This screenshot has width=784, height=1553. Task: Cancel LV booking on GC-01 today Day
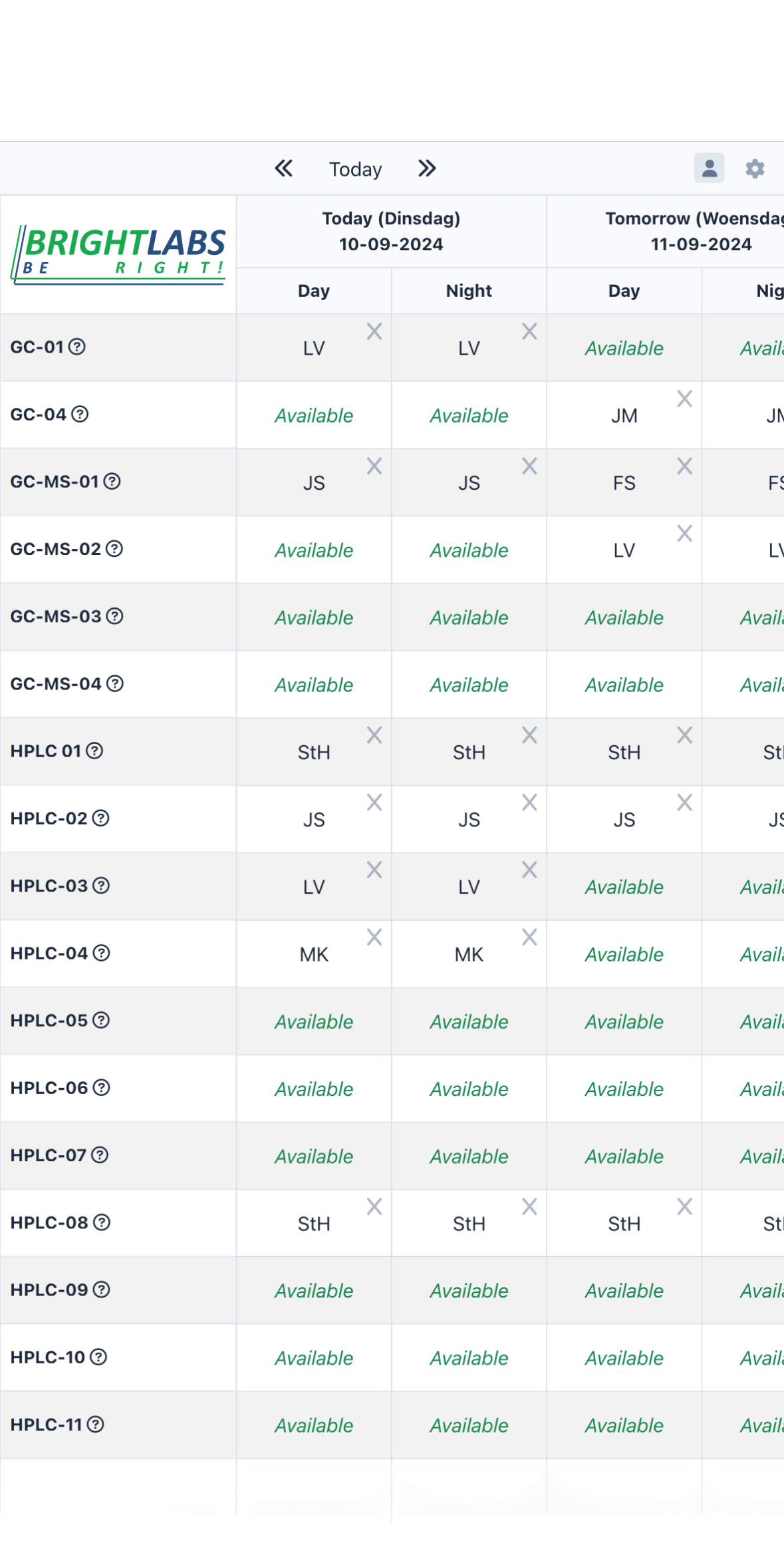click(374, 331)
